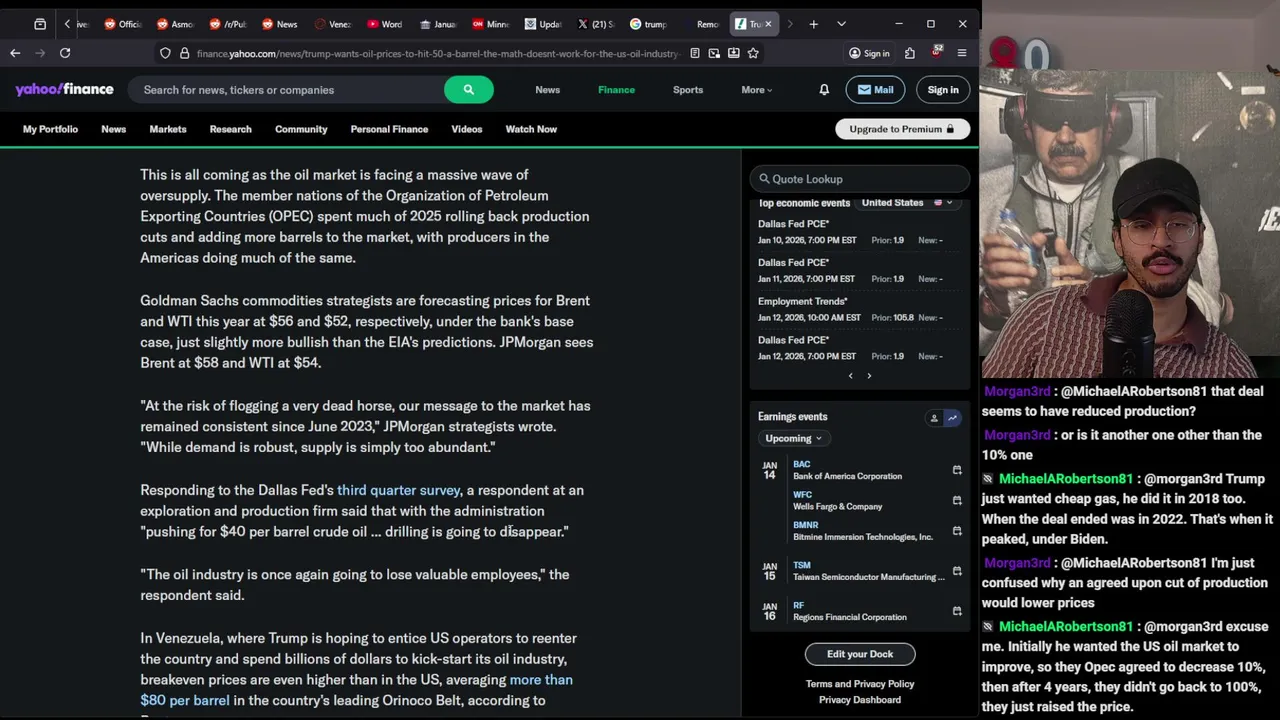The image size is (1280, 720).
Task: Add TSM earnings event to calendar
Action: (x=957, y=571)
